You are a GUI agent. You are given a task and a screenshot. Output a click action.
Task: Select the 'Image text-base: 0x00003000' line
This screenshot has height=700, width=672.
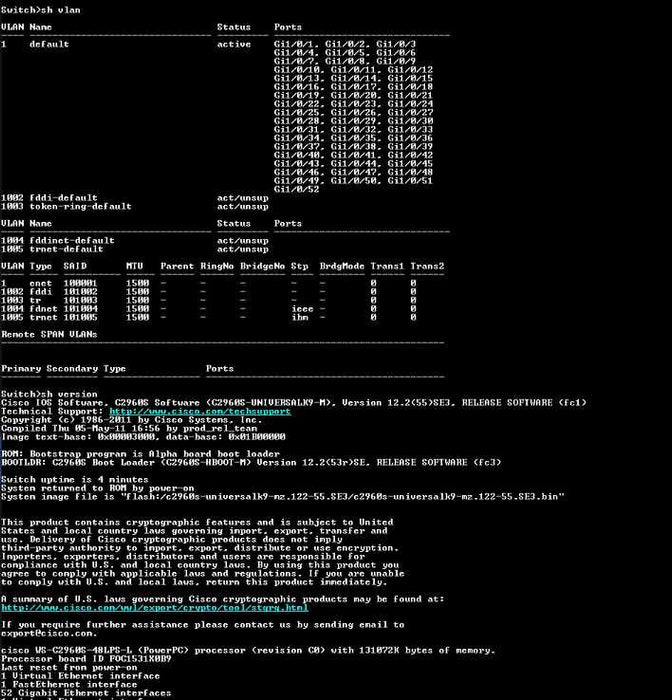(143, 437)
